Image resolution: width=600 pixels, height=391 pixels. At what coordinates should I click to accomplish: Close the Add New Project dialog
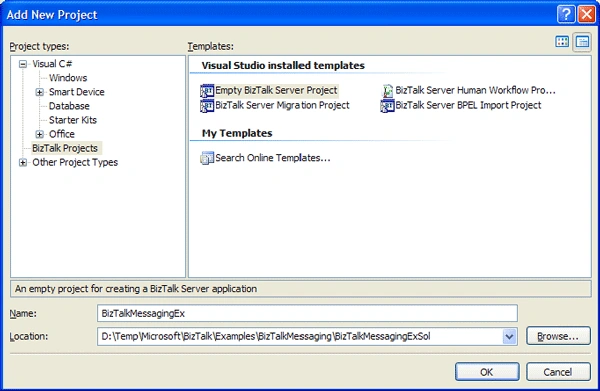point(587,15)
